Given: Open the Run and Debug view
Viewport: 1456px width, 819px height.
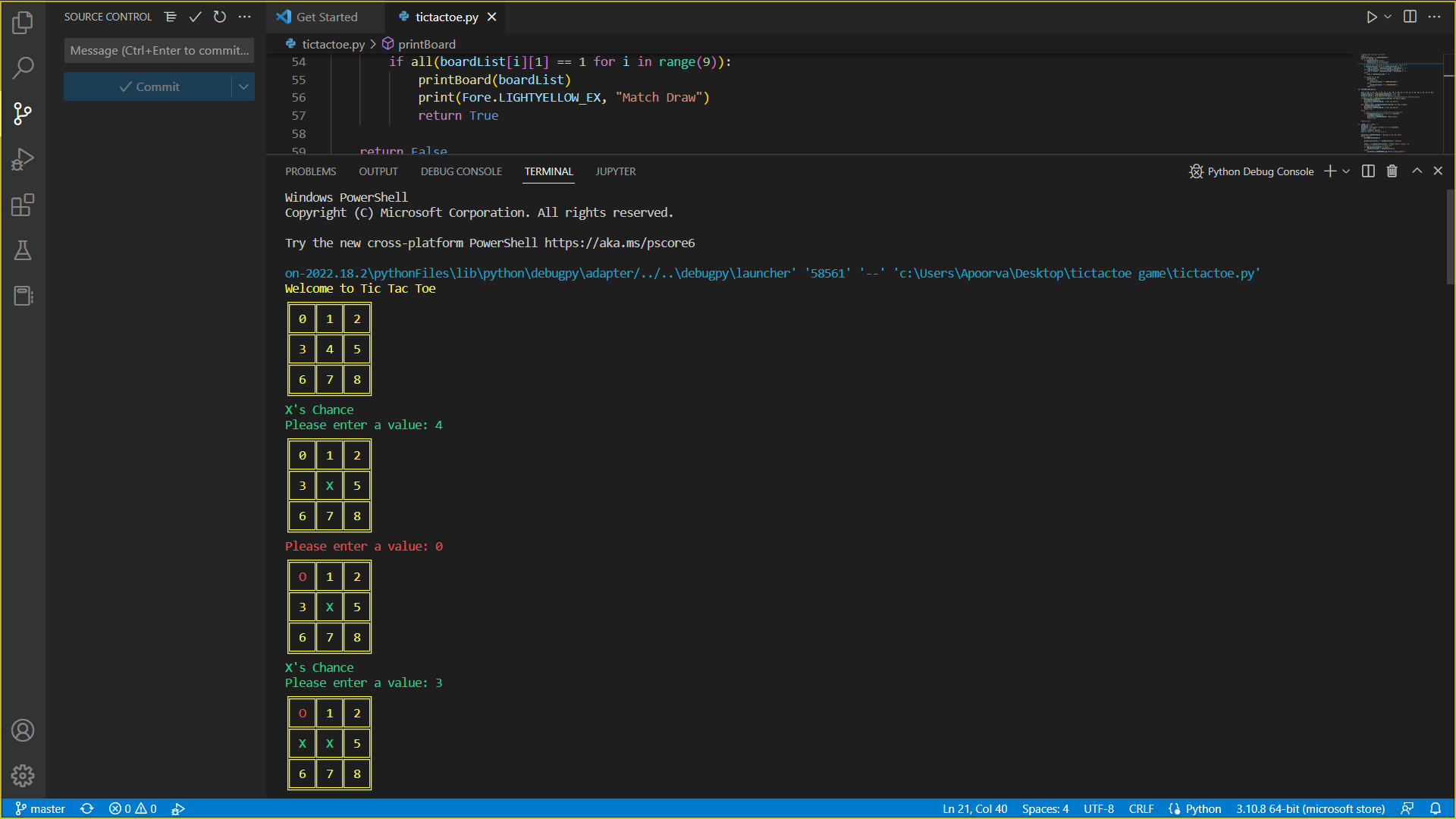Looking at the screenshot, I should pyautogui.click(x=23, y=159).
